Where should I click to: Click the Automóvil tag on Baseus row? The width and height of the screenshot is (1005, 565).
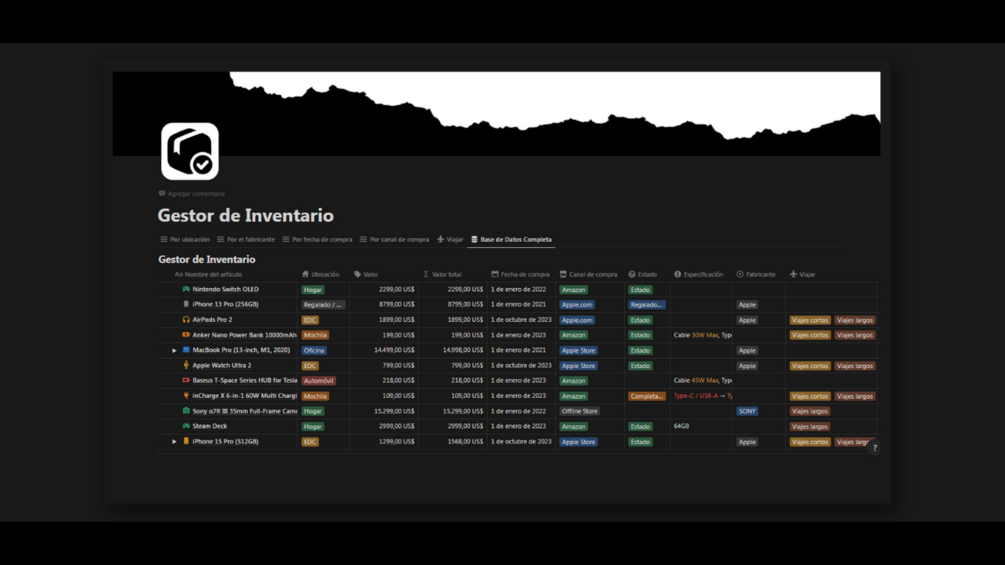pos(319,381)
